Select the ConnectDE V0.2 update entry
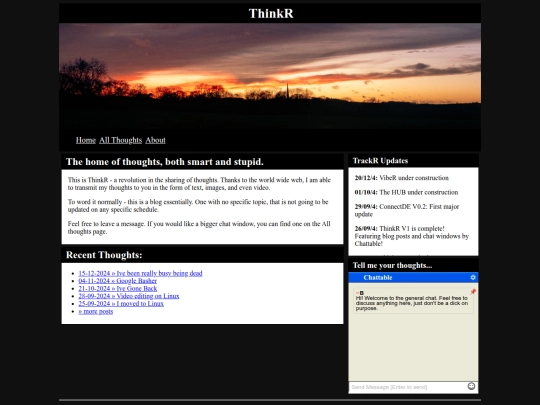Image resolution: width=540 pixels, height=405 pixels. coord(407,210)
